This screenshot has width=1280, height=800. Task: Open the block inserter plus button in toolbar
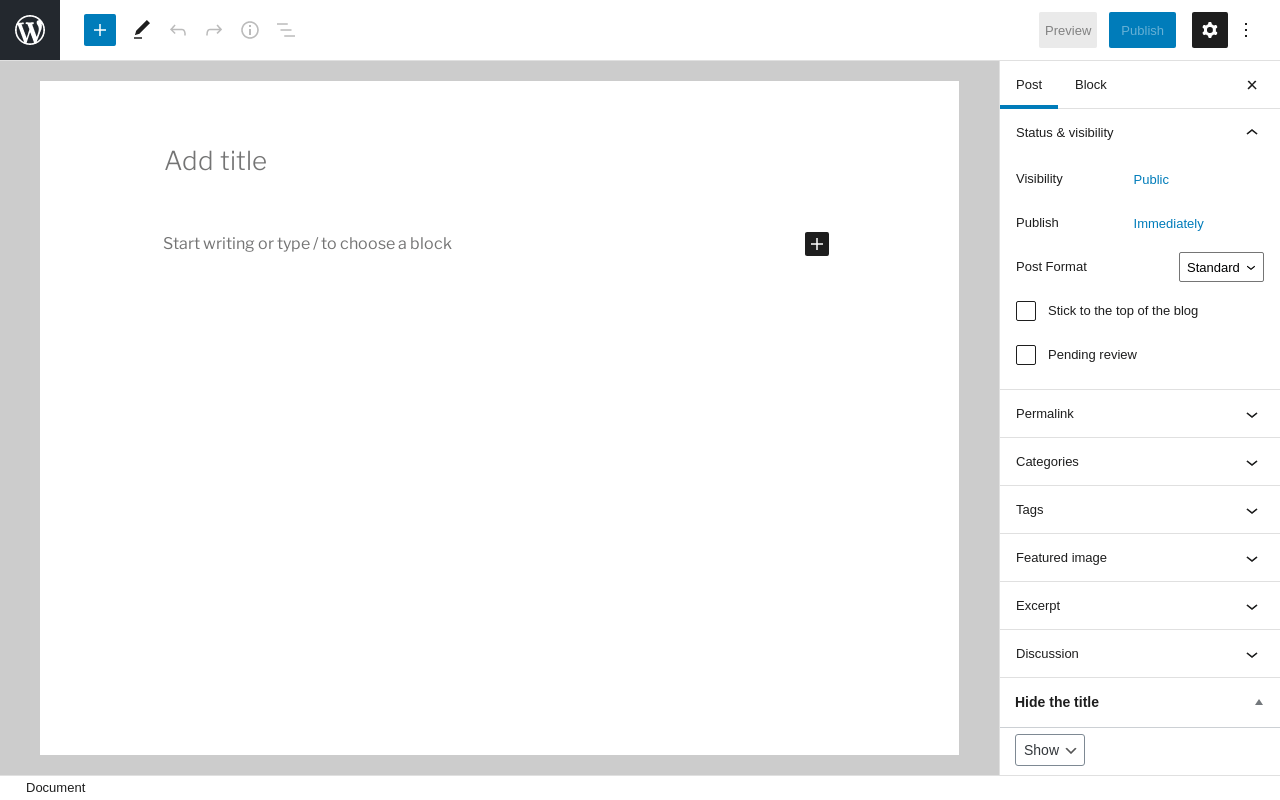(100, 30)
